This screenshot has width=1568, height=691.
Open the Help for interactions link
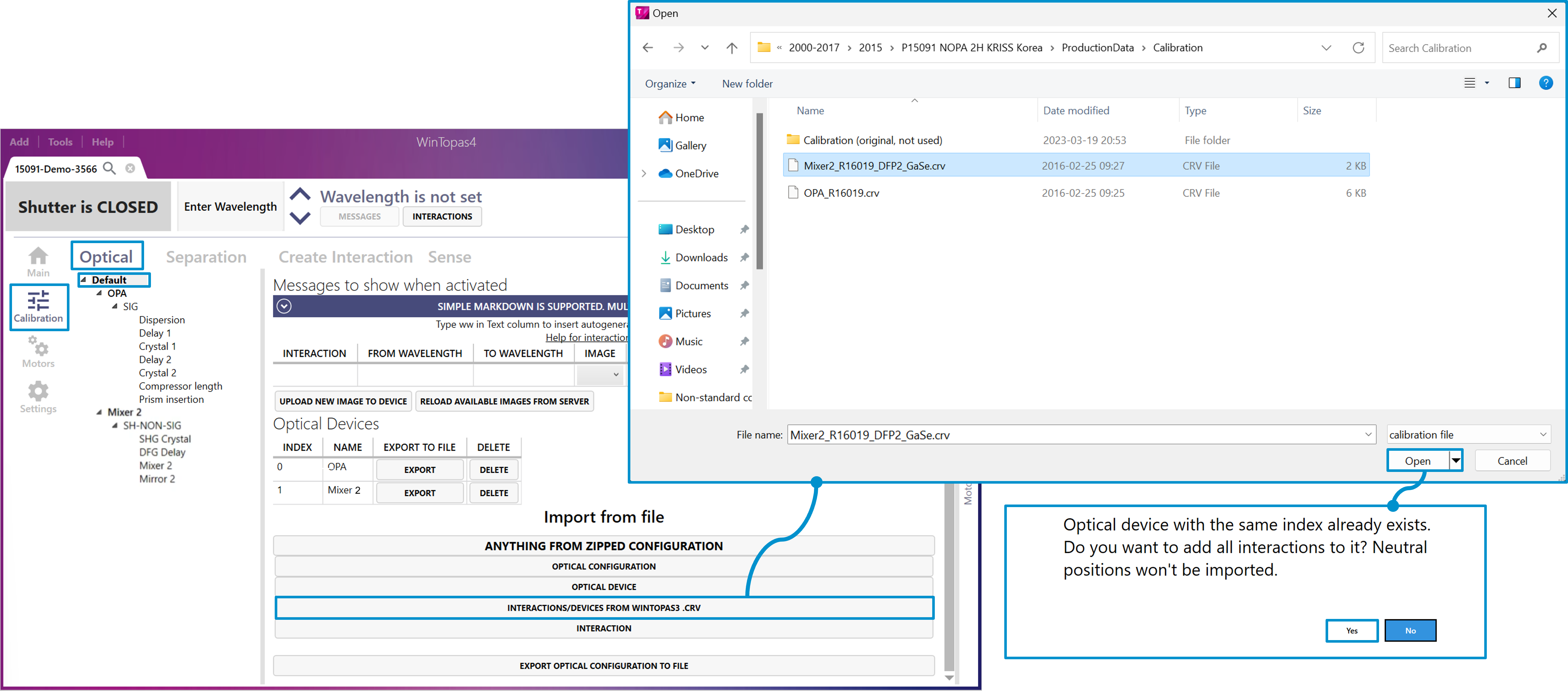[587, 337]
